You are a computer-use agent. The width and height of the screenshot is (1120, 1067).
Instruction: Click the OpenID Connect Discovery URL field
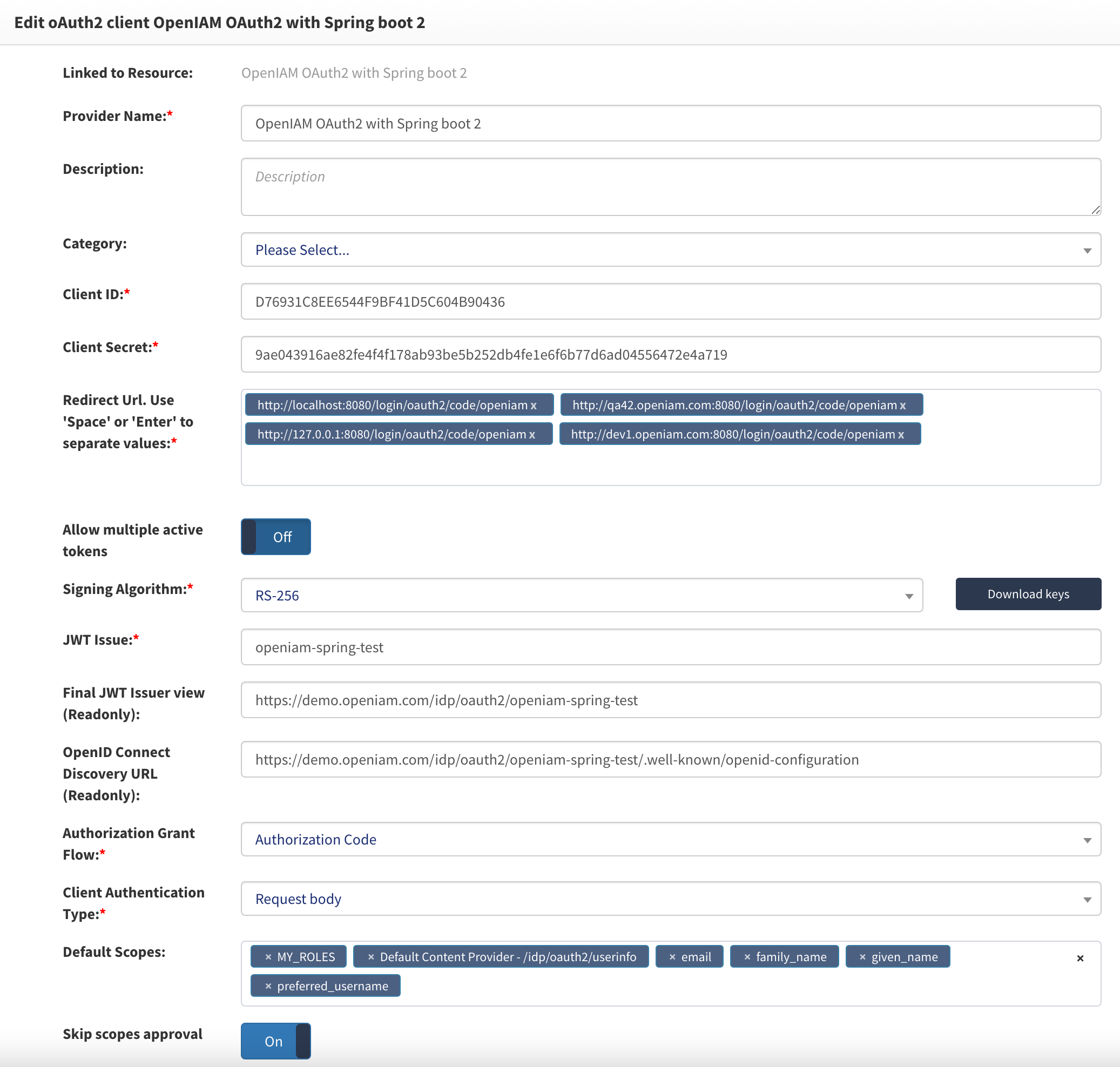[671, 759]
